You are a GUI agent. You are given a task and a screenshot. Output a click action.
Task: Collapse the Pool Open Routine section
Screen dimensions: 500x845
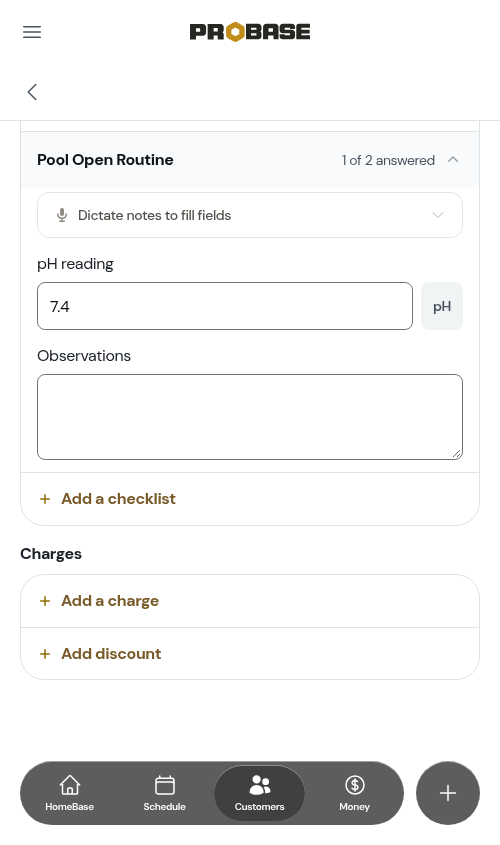[x=453, y=160]
